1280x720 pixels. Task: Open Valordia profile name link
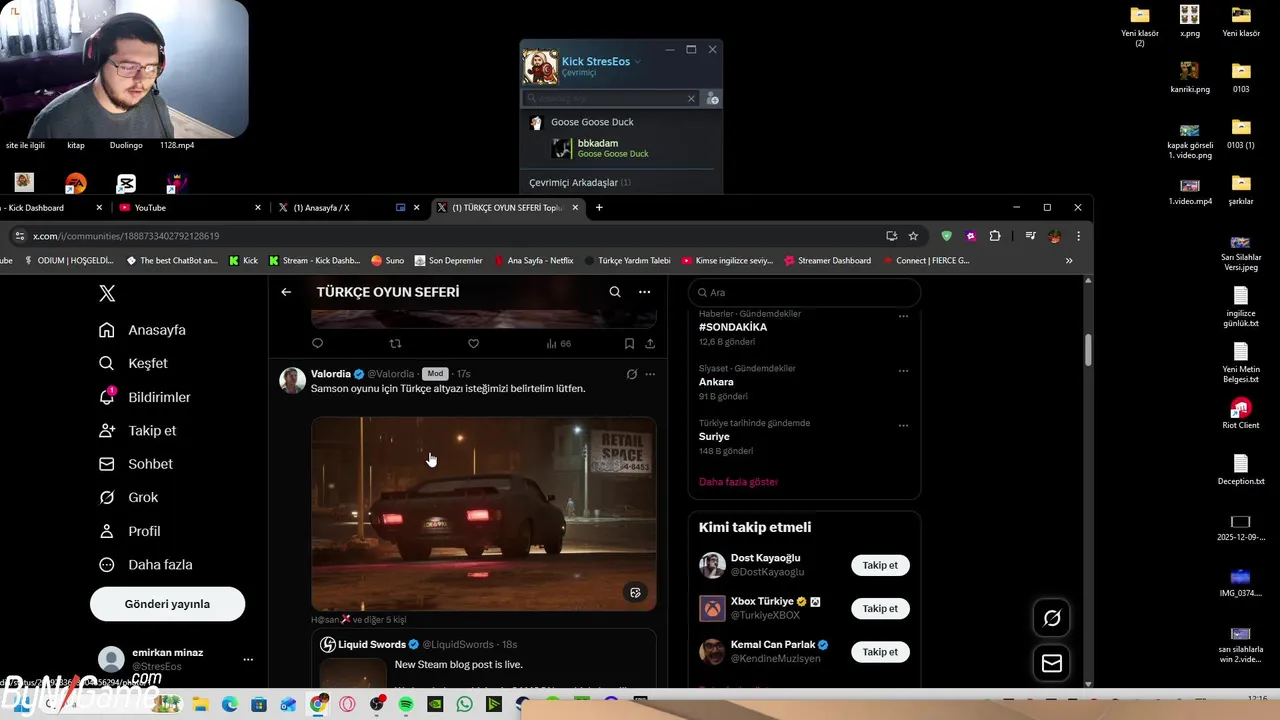click(331, 374)
